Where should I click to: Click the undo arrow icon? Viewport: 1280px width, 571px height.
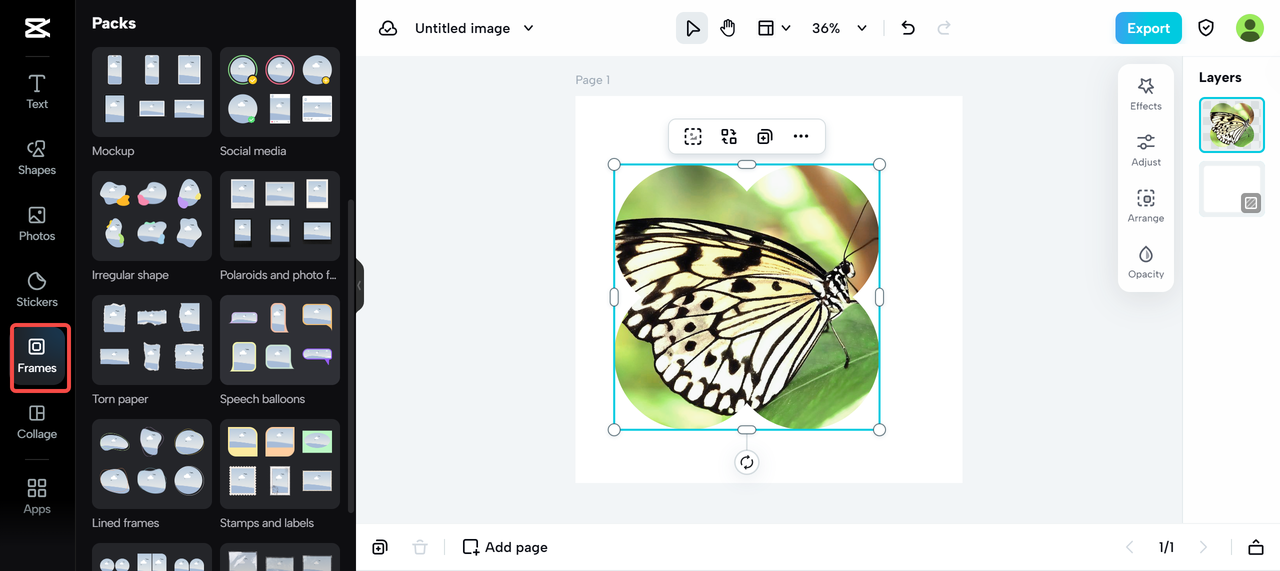click(x=908, y=28)
